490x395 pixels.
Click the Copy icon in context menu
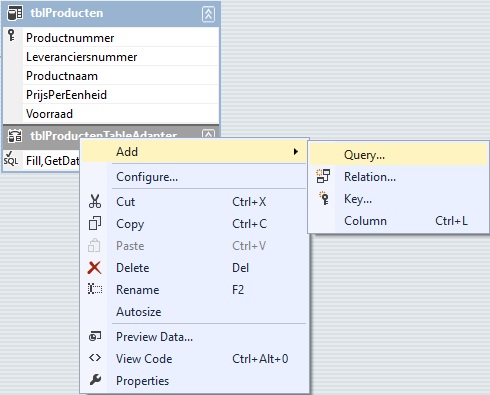(x=95, y=223)
